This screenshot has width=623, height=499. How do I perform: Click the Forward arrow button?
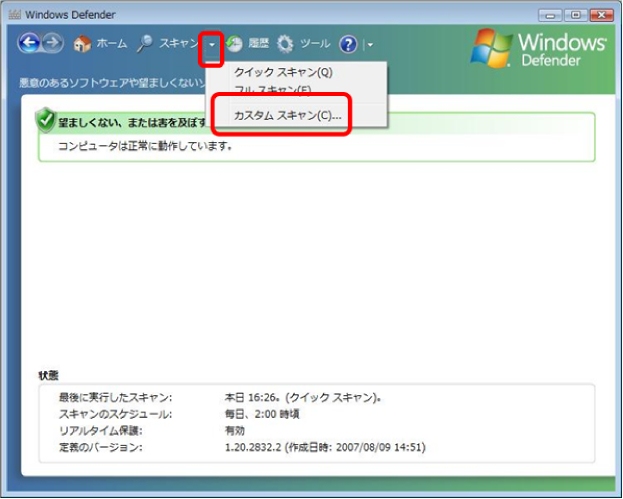tap(53, 45)
